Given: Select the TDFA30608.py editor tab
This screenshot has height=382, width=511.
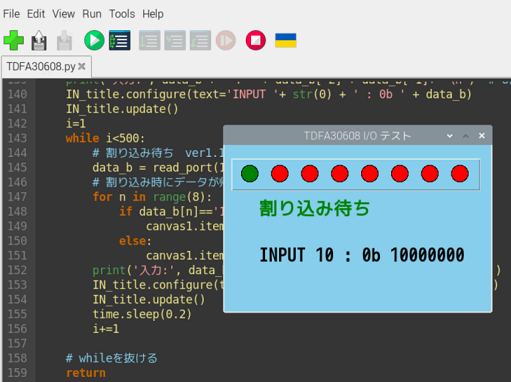Looking at the screenshot, I should coord(41,66).
